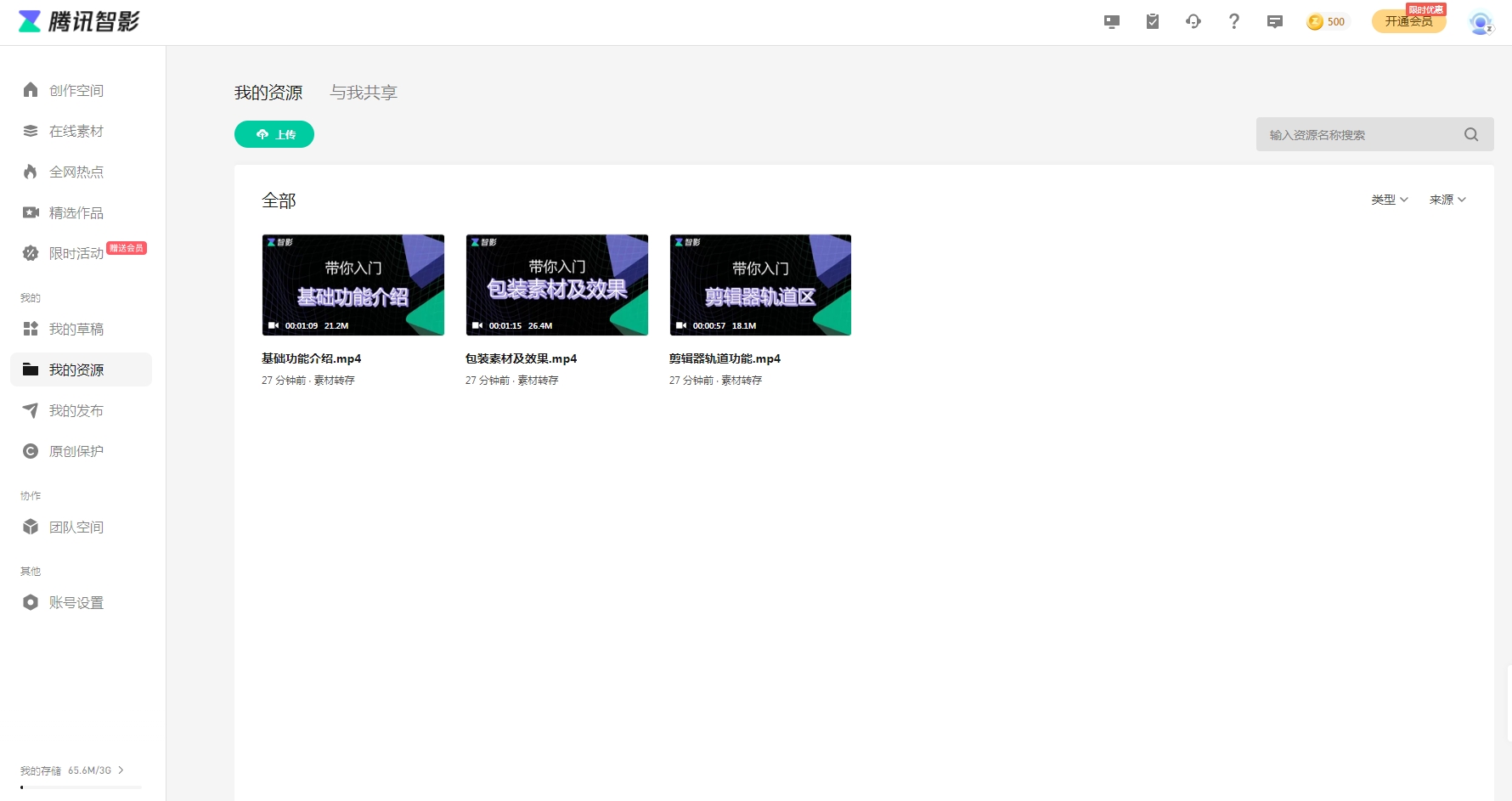Image resolution: width=1512 pixels, height=801 pixels.
Task: Click the storage usage progress bar
Action: [x=81, y=787]
